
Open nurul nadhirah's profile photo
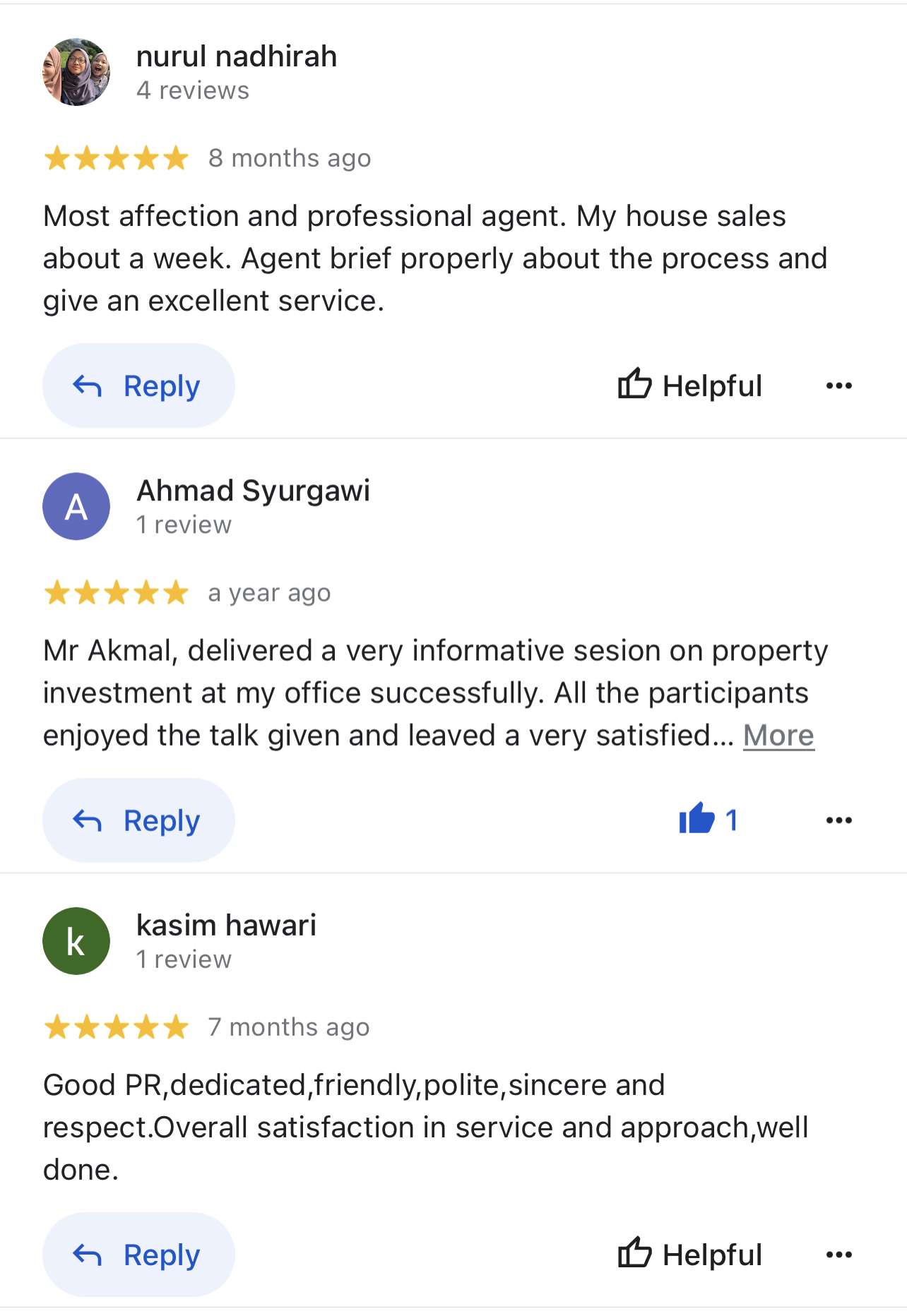76,72
